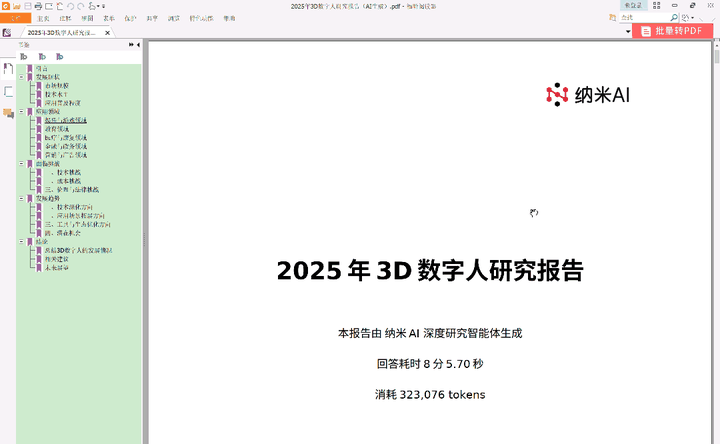Viewport: 720px width, 444px height.
Task: Click the second bookmark toolbar icon
Action: 42,56
